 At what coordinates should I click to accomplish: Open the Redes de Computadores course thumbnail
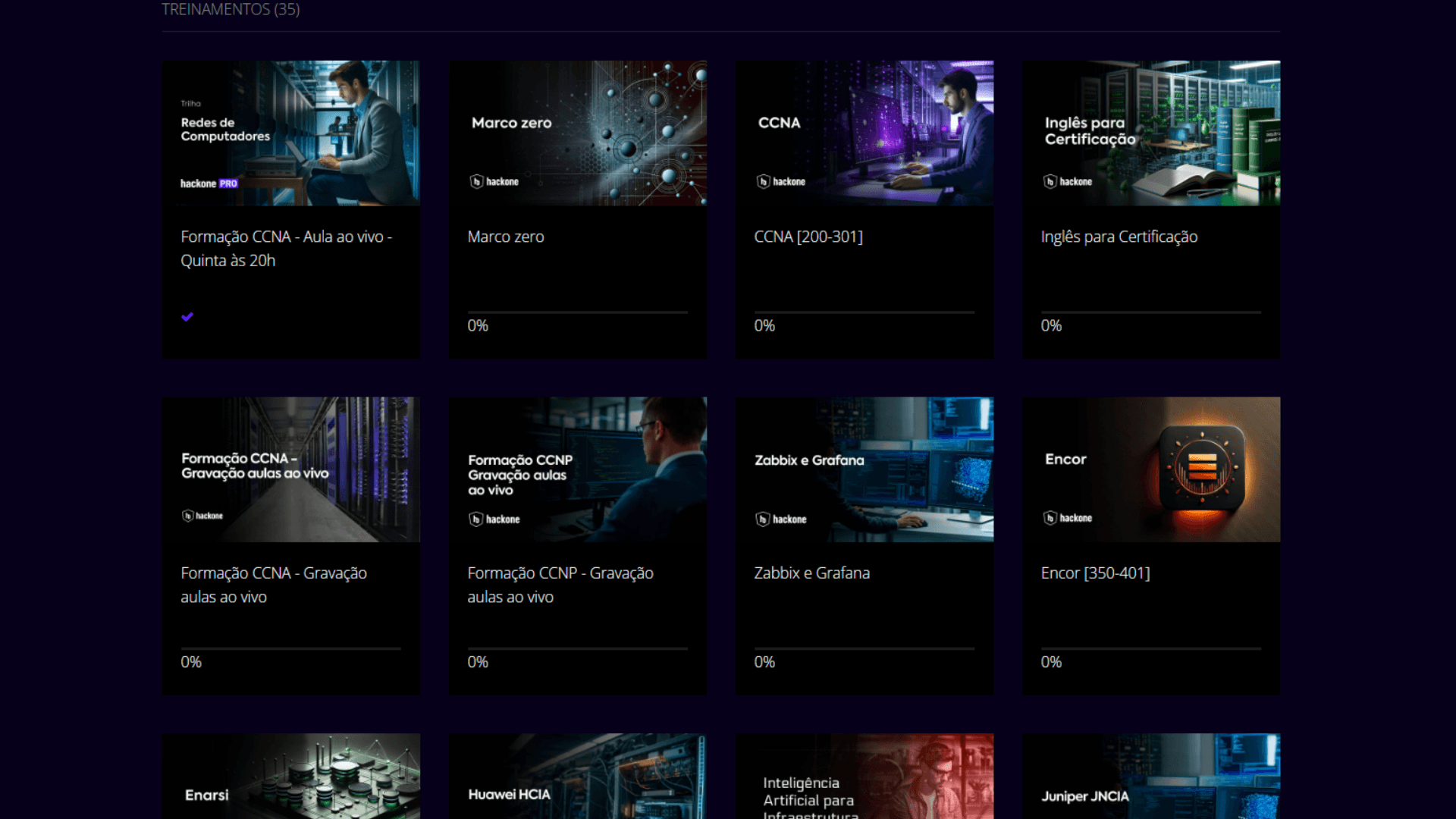coord(290,133)
